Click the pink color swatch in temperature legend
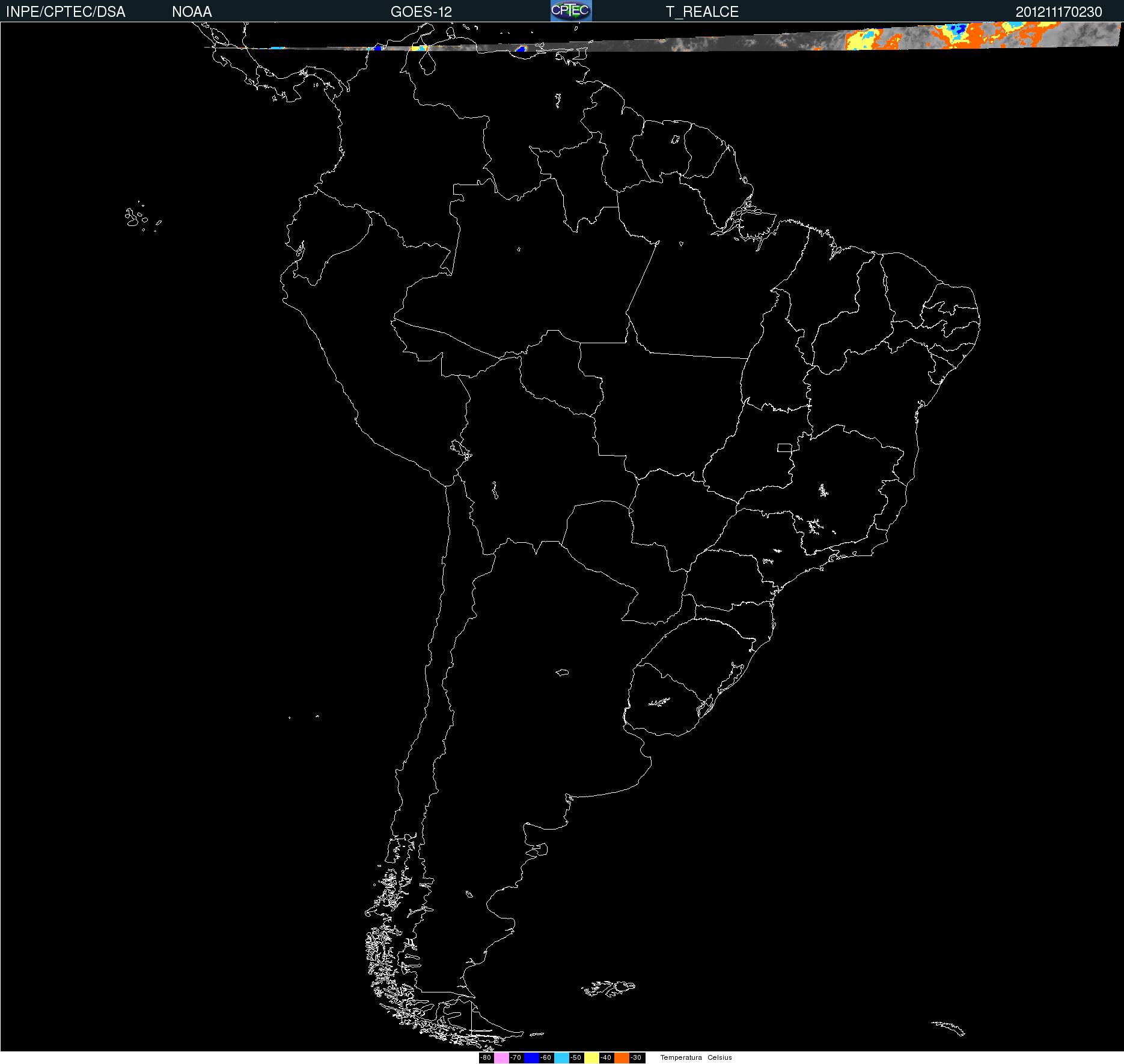The image size is (1124, 1064). (x=501, y=1057)
